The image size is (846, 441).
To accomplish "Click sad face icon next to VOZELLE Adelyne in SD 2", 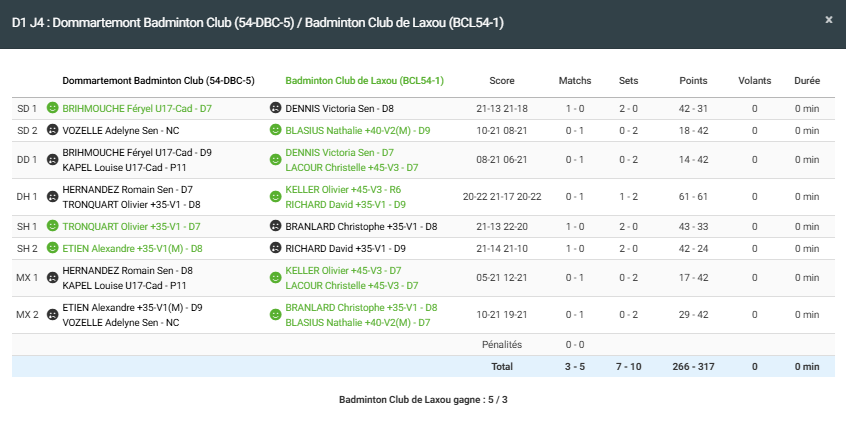I will pos(52,130).
